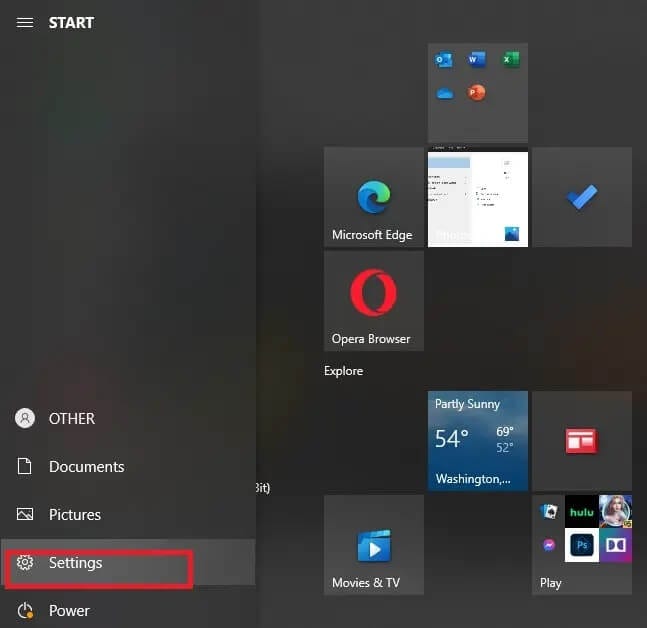Click the Settings gear icon
This screenshot has width=647, height=628.
point(25,562)
